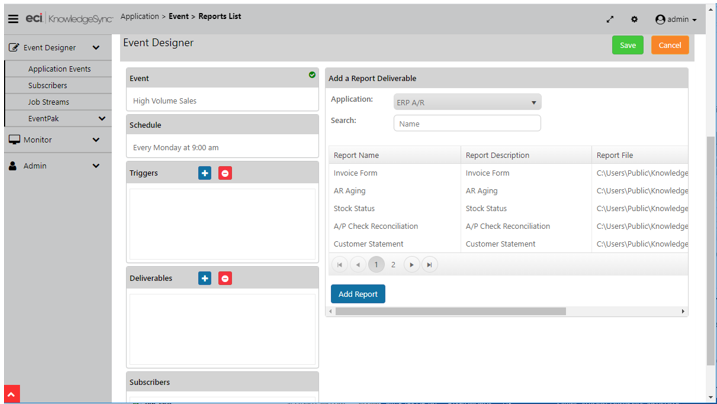717x404 pixels.
Task: Select EventPak sidebar item
Action: [x=43, y=118]
